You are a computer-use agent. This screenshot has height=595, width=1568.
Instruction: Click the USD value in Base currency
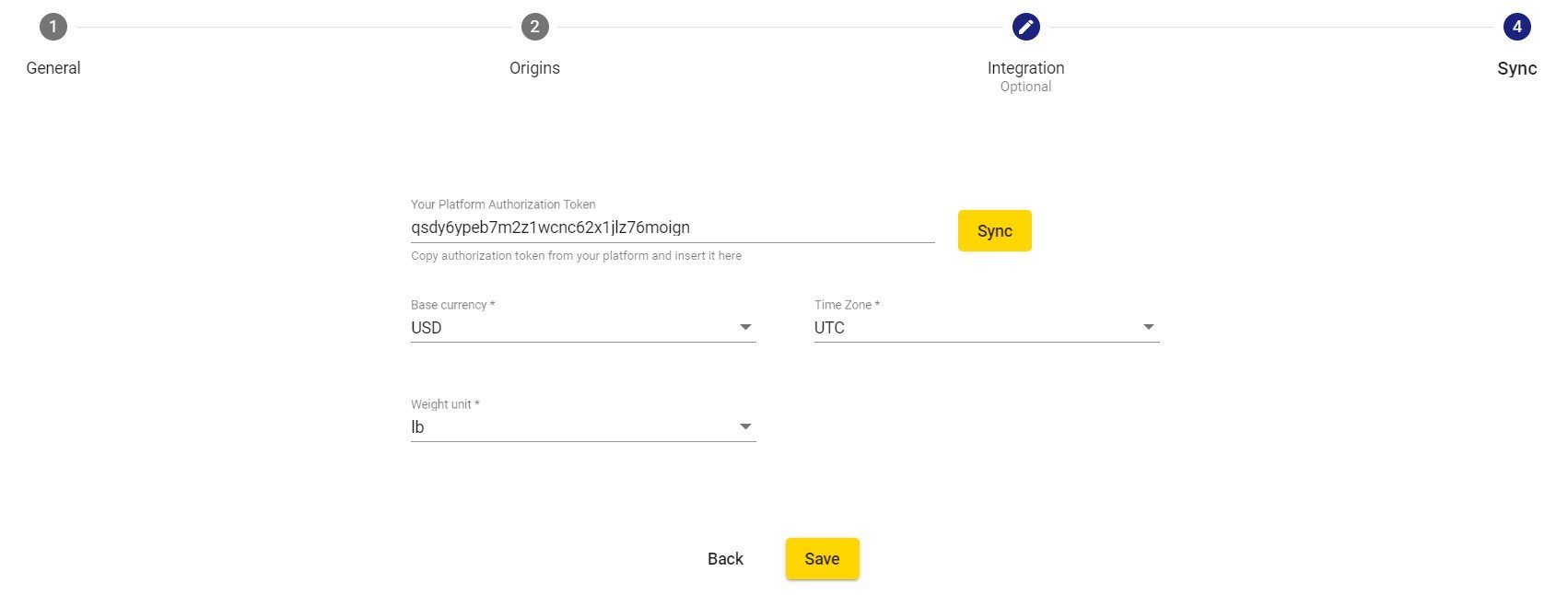[x=427, y=328]
